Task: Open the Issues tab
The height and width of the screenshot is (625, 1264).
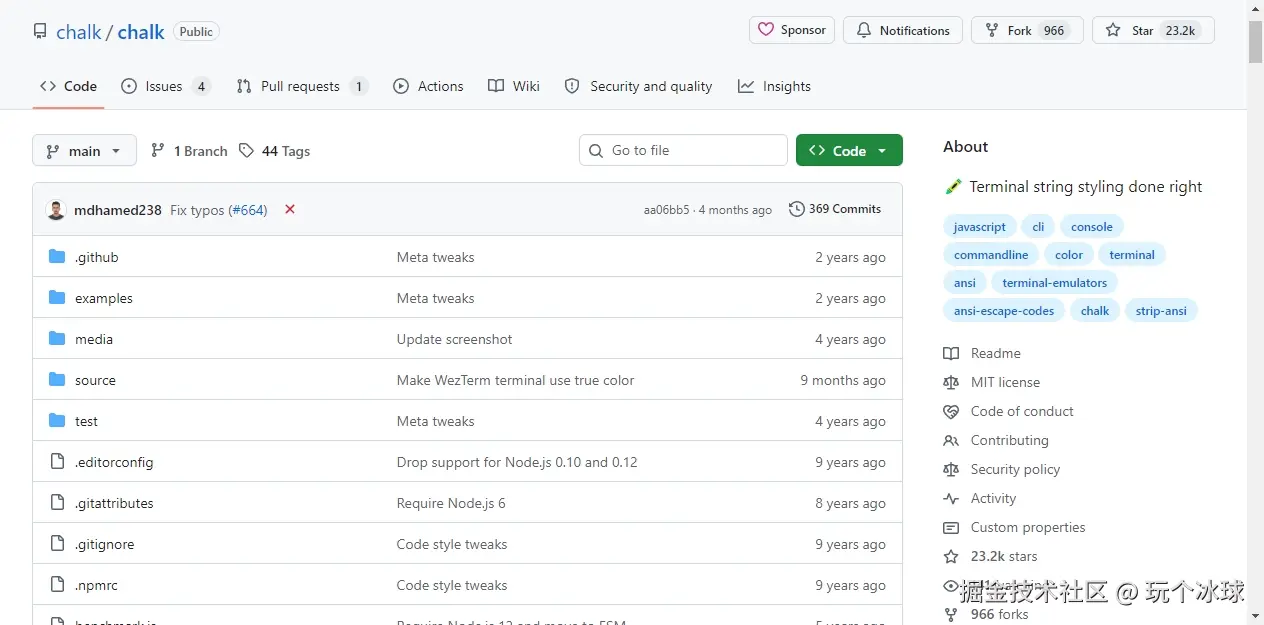Action: tap(166, 86)
